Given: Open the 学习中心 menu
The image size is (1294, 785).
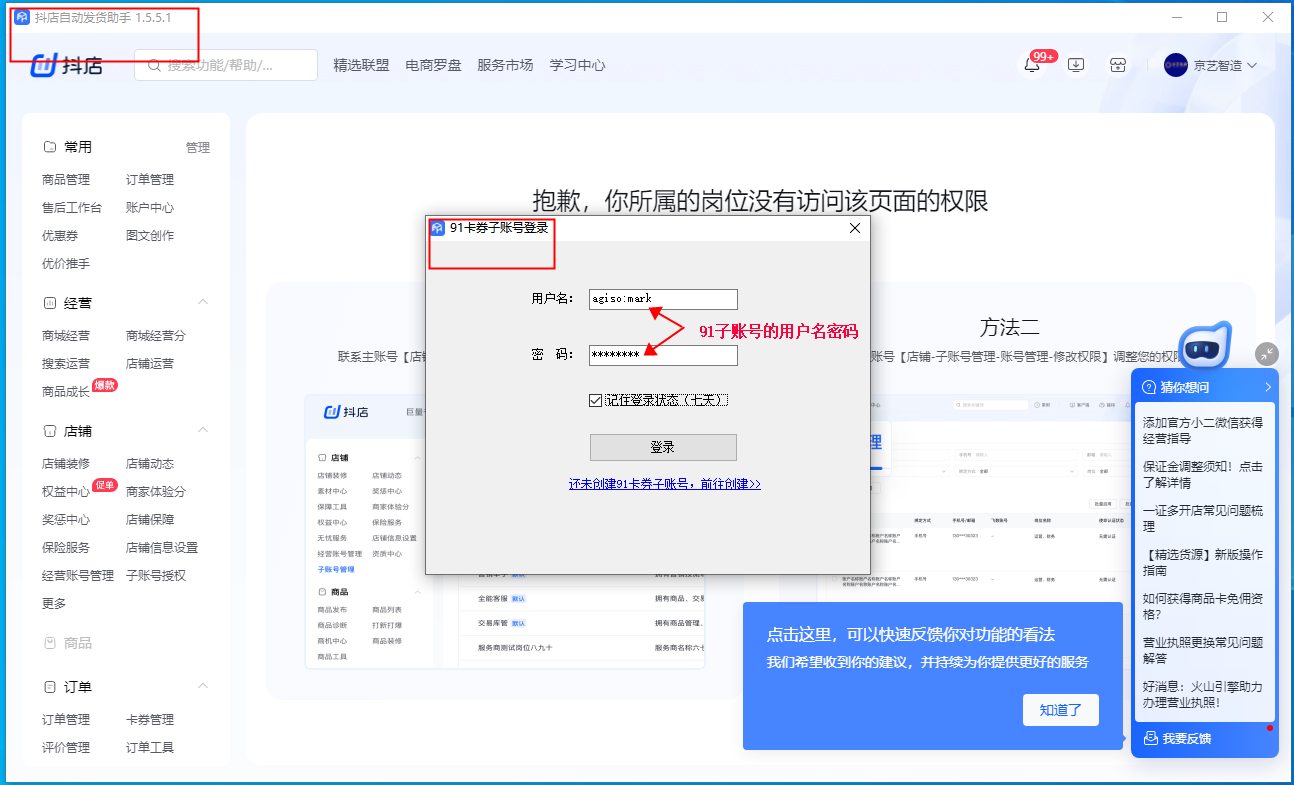Looking at the screenshot, I should point(577,65).
